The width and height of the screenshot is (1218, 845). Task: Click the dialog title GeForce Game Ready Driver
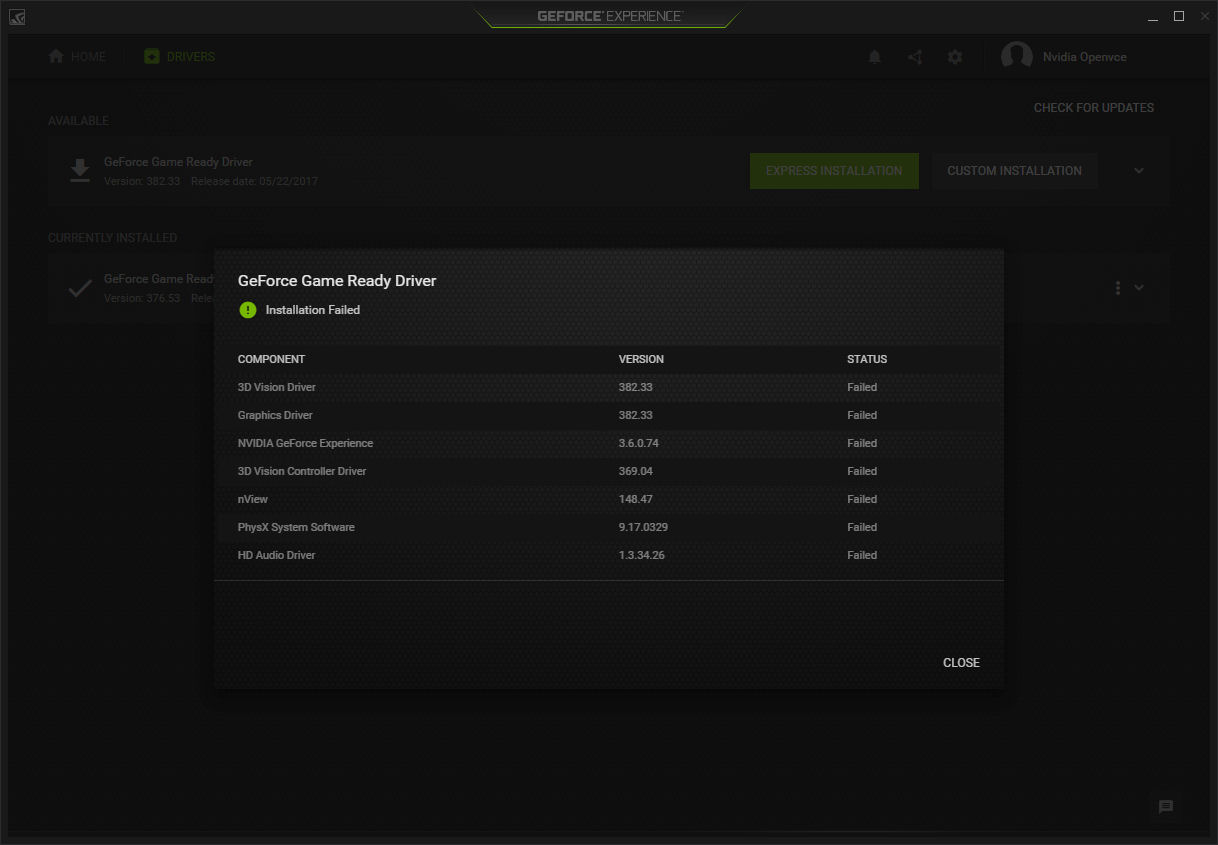337,281
